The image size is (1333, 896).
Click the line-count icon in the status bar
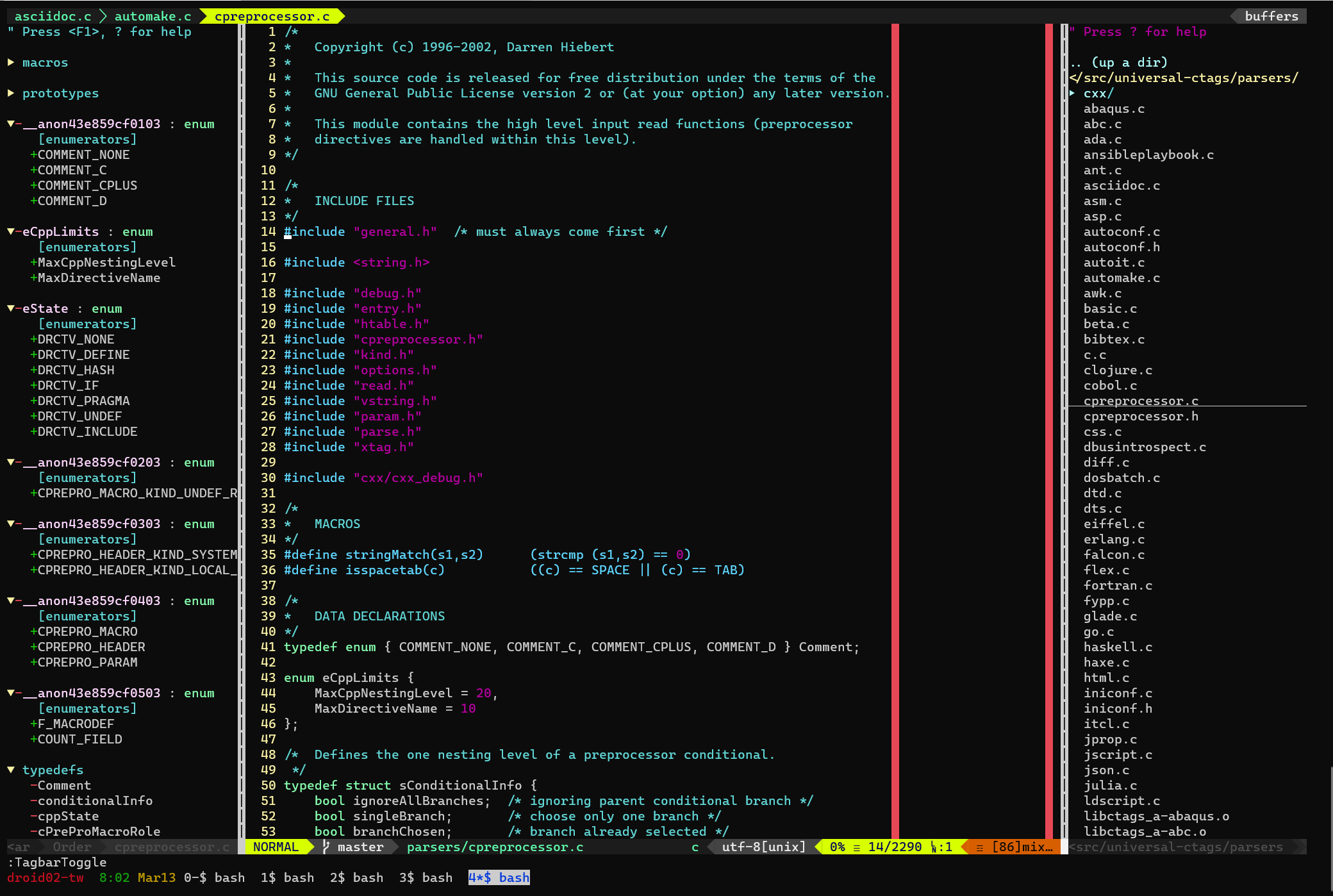pyautogui.click(x=856, y=847)
